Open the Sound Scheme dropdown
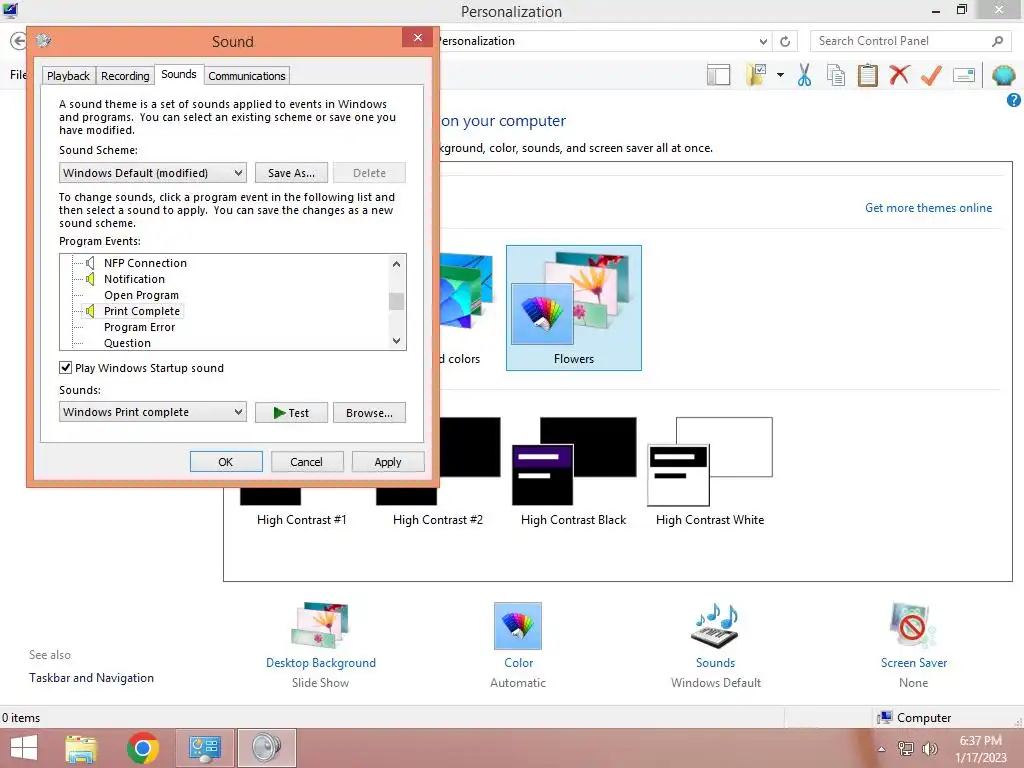Screen dimensions: 1024x768 (x=153, y=173)
